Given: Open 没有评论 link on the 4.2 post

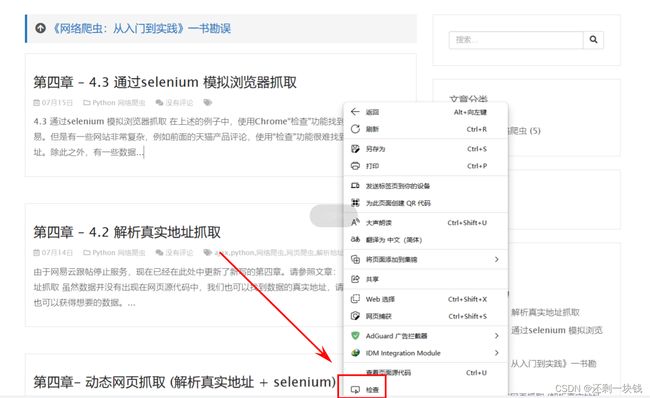Looking at the screenshot, I should pyautogui.click(x=179, y=252).
